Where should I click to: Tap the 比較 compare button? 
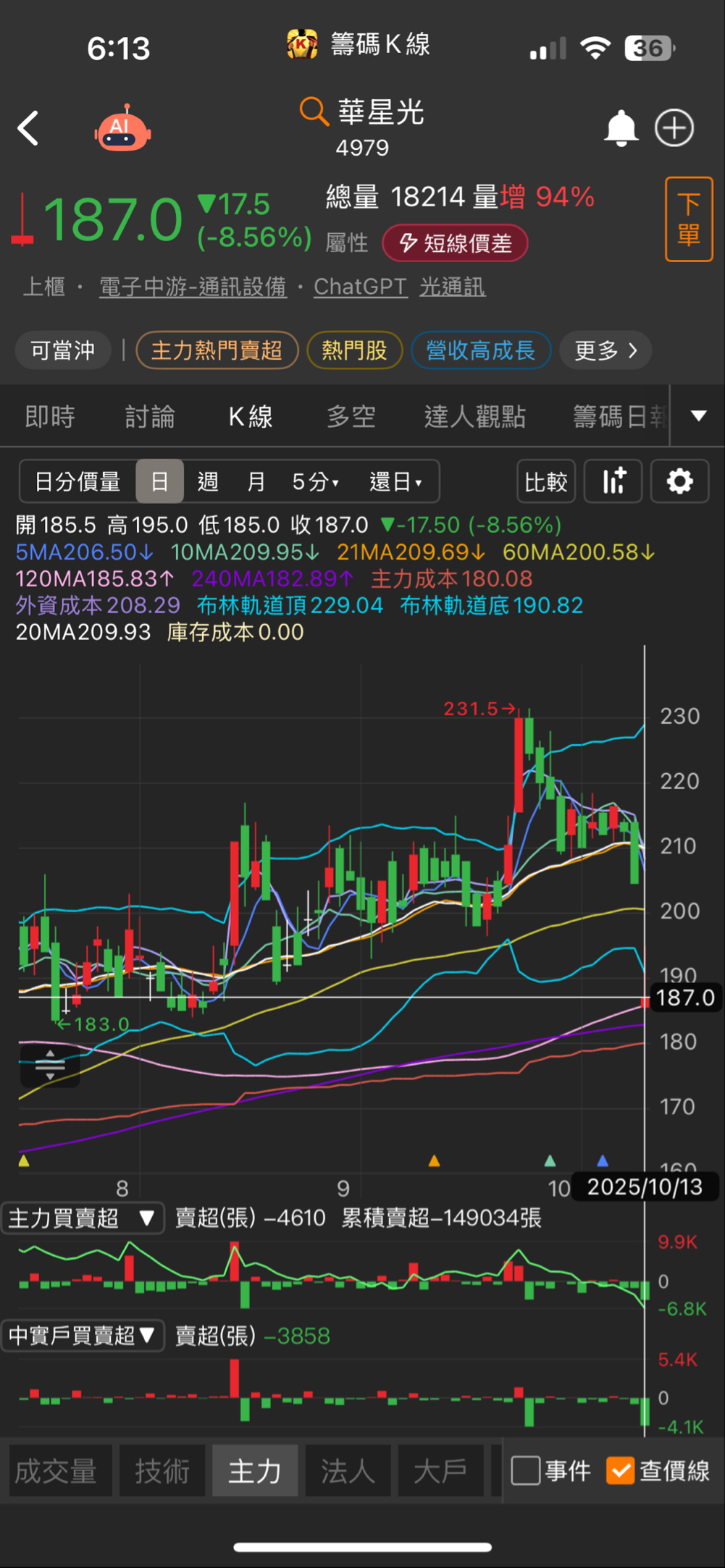(546, 481)
